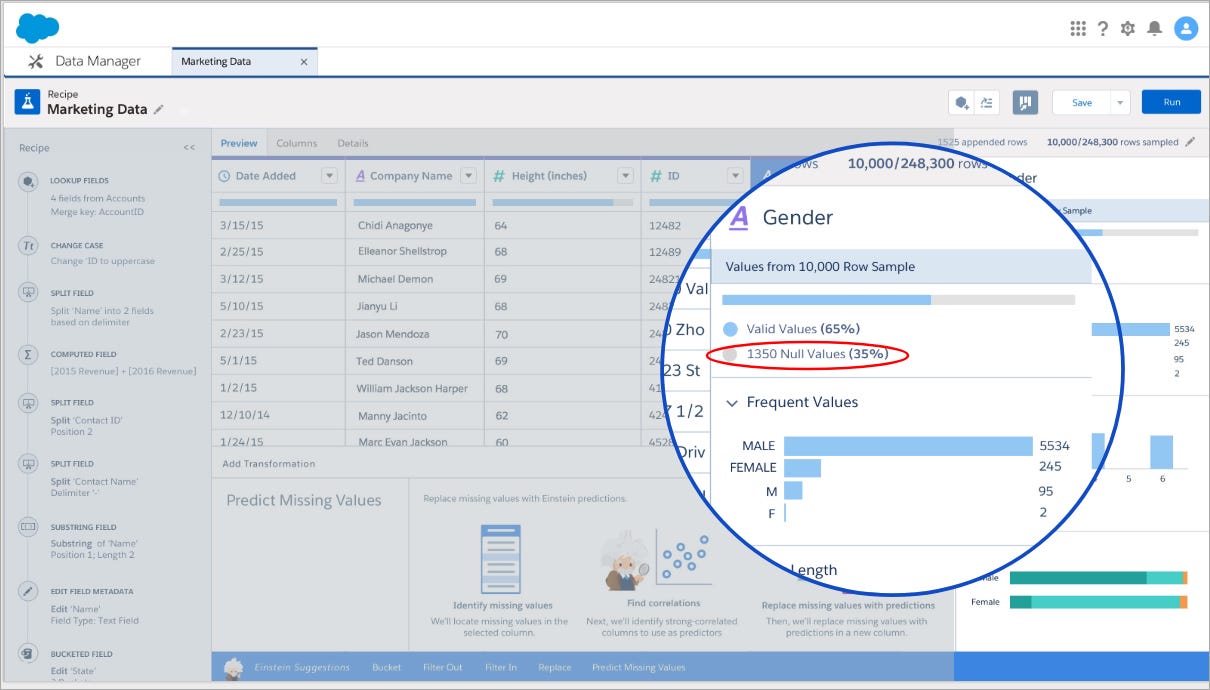Click the Einstein Suggestions avatar icon
Viewport: 1210px width, 690px height.
point(233,667)
